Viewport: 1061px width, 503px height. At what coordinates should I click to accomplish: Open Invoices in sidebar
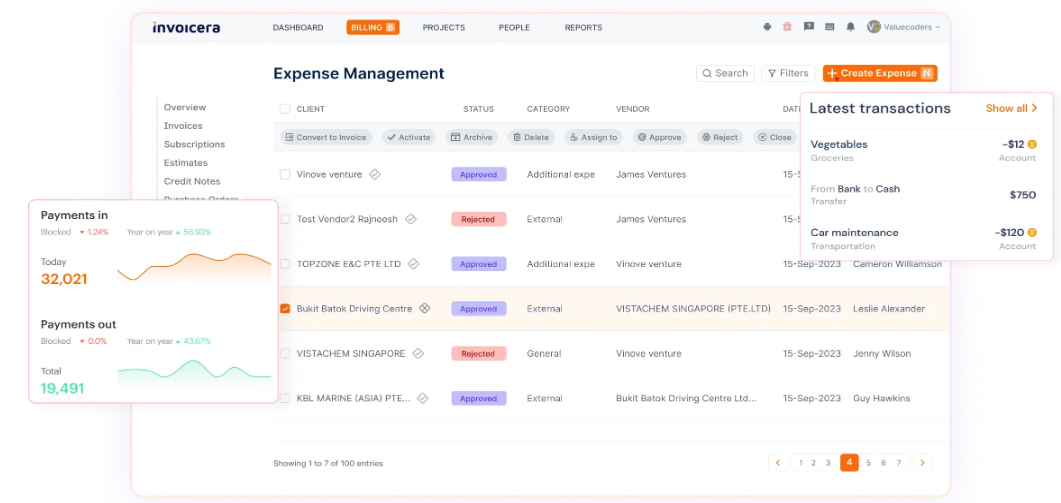point(183,125)
